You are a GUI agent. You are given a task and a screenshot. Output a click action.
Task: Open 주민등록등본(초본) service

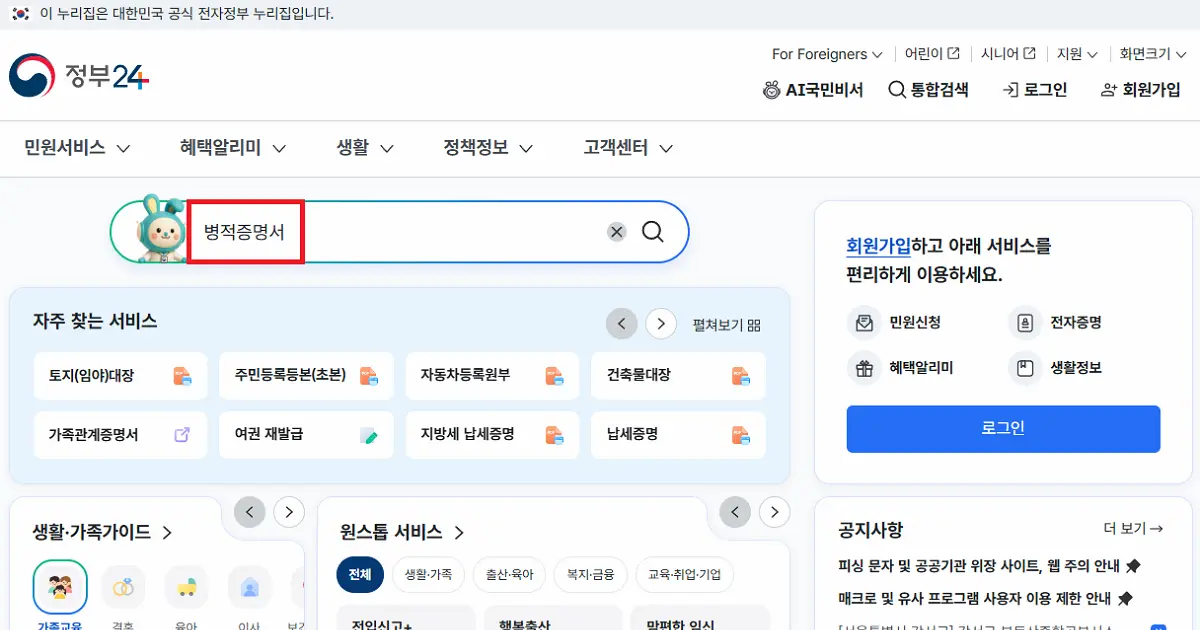(306, 376)
